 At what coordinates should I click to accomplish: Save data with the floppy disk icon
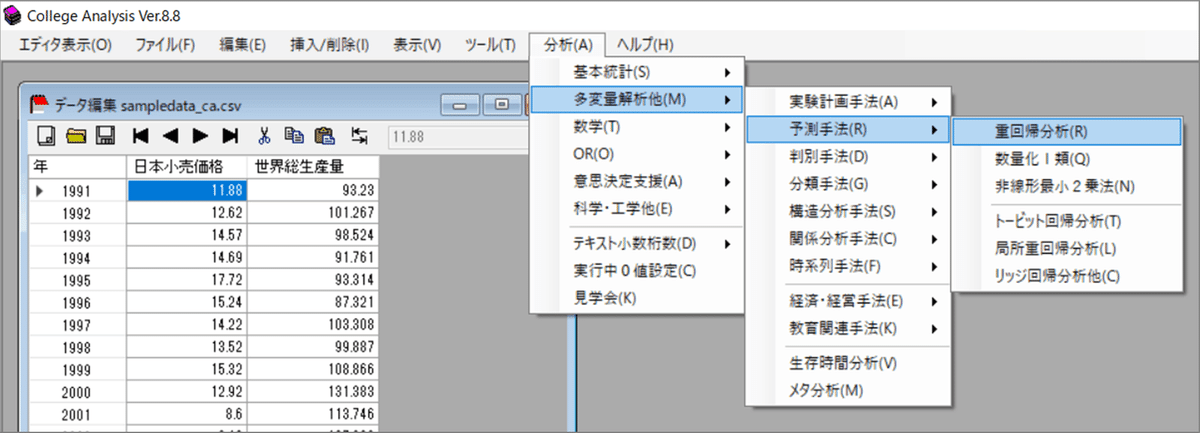click(x=105, y=136)
